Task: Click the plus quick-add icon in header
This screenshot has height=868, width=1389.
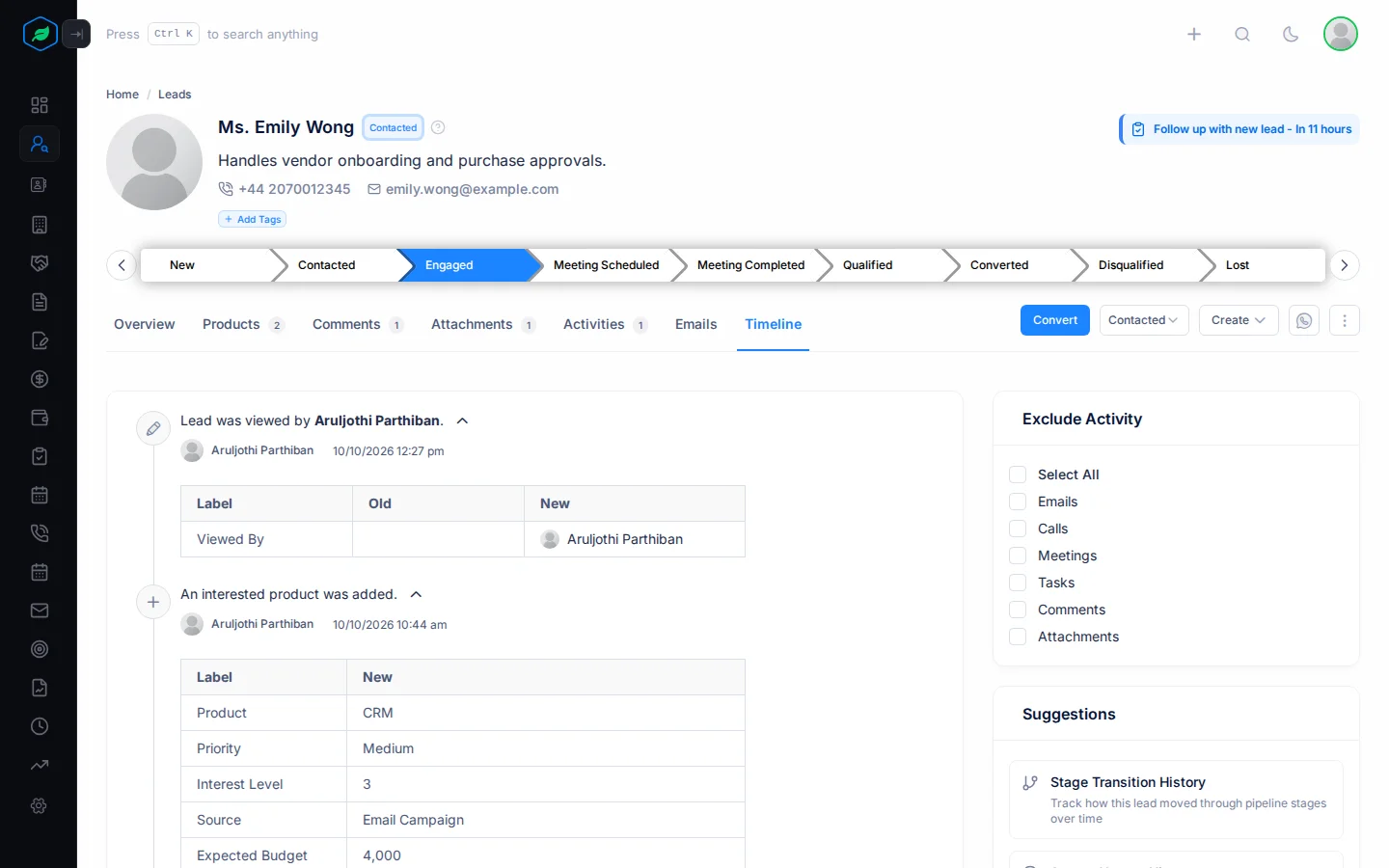Action: click(1194, 34)
